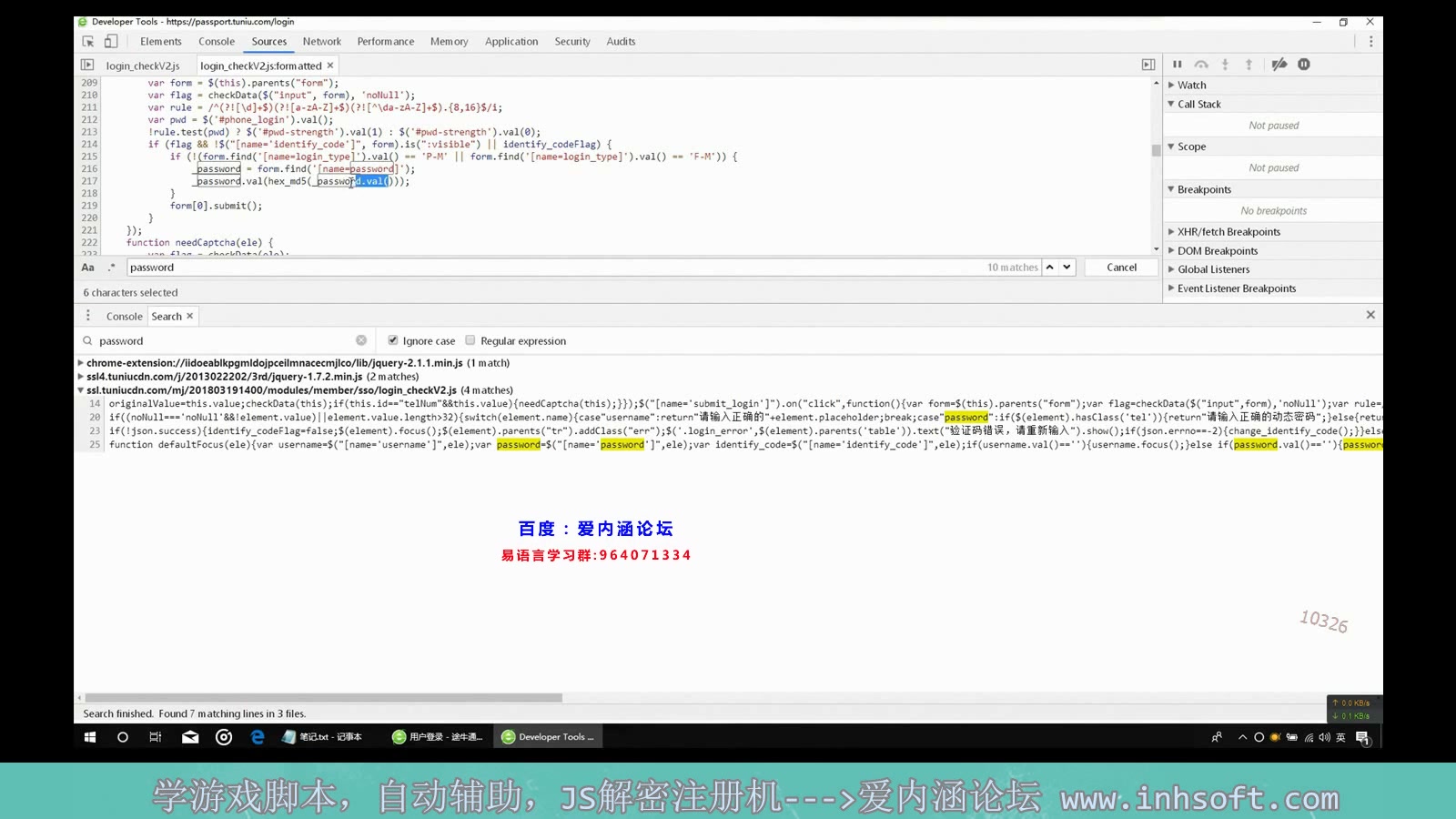The height and width of the screenshot is (819, 1456).
Task: Focus the Search panel query field
Action: click(226, 341)
